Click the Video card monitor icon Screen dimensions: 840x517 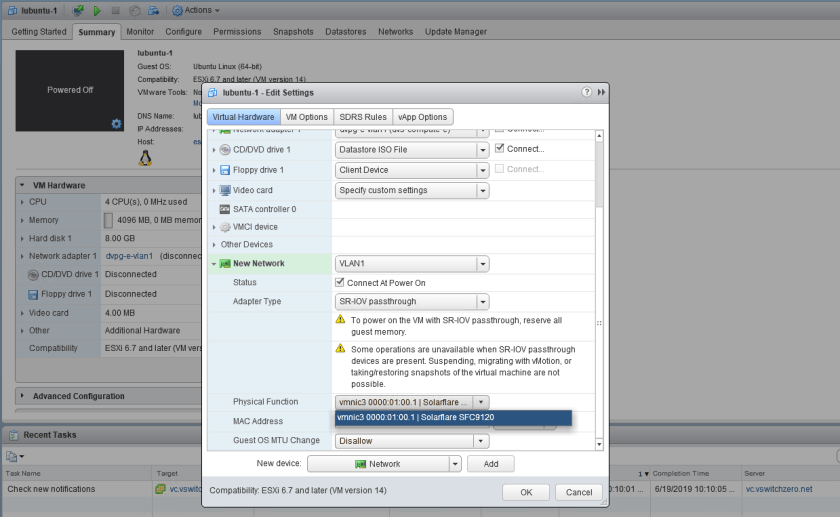pyautogui.click(x=225, y=190)
